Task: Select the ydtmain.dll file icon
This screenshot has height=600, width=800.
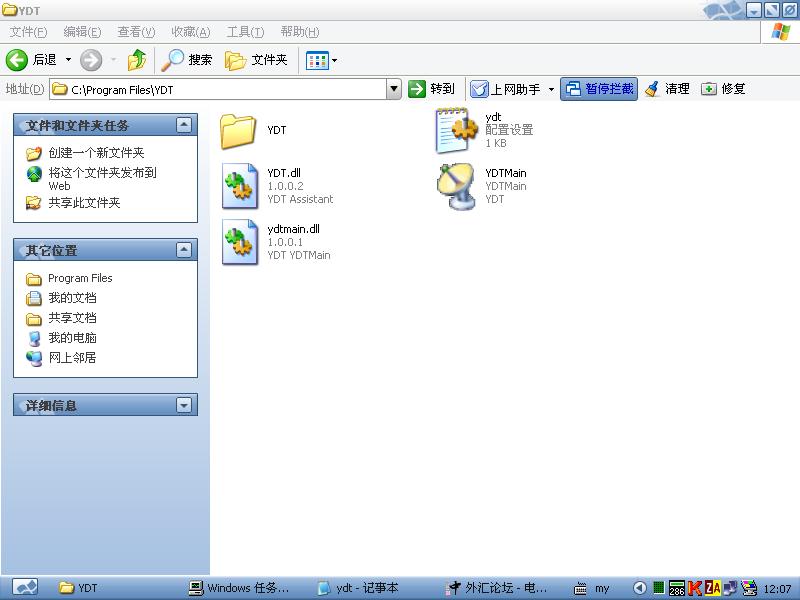Action: click(240, 242)
